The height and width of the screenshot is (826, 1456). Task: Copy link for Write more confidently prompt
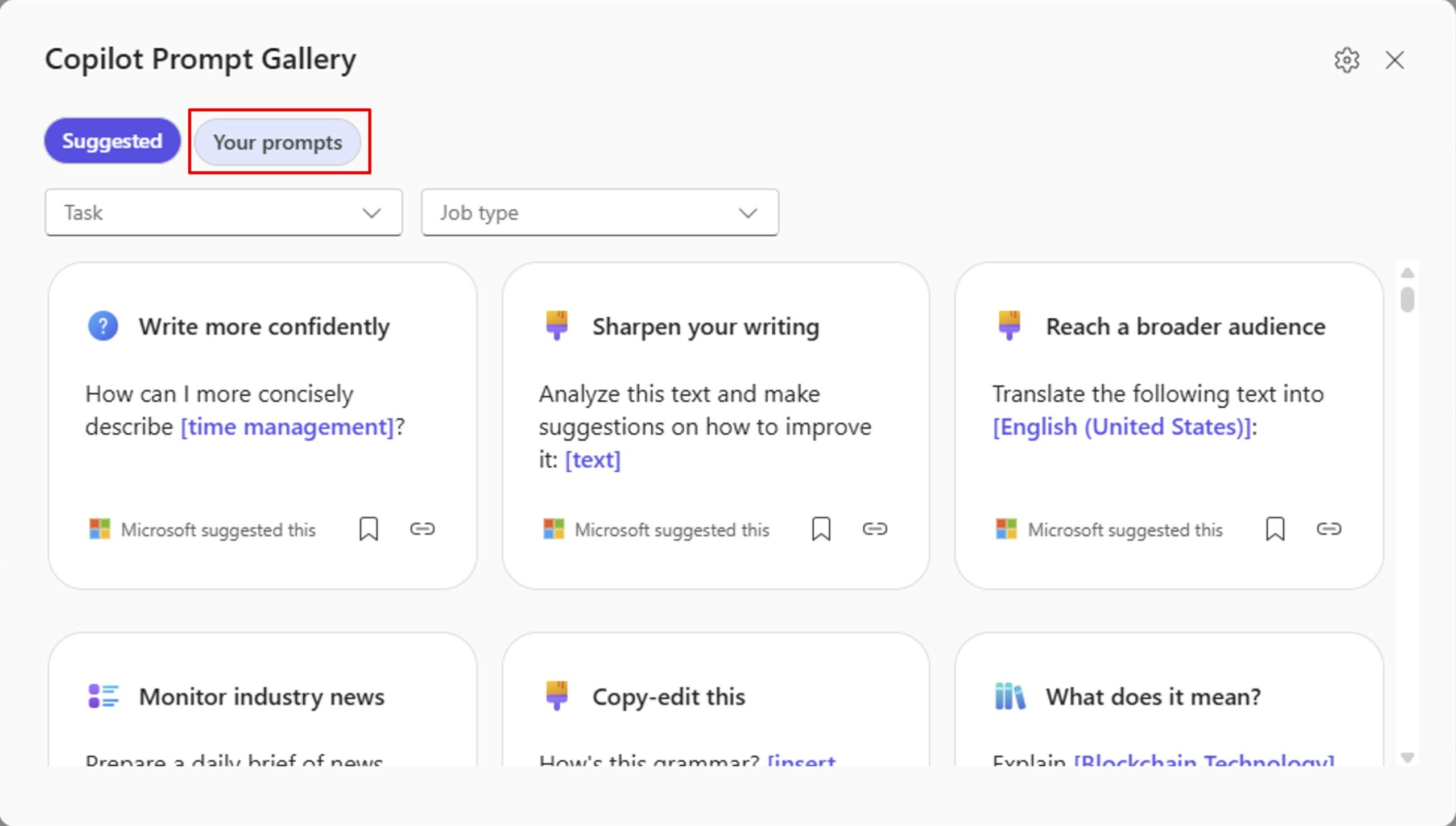coord(422,529)
